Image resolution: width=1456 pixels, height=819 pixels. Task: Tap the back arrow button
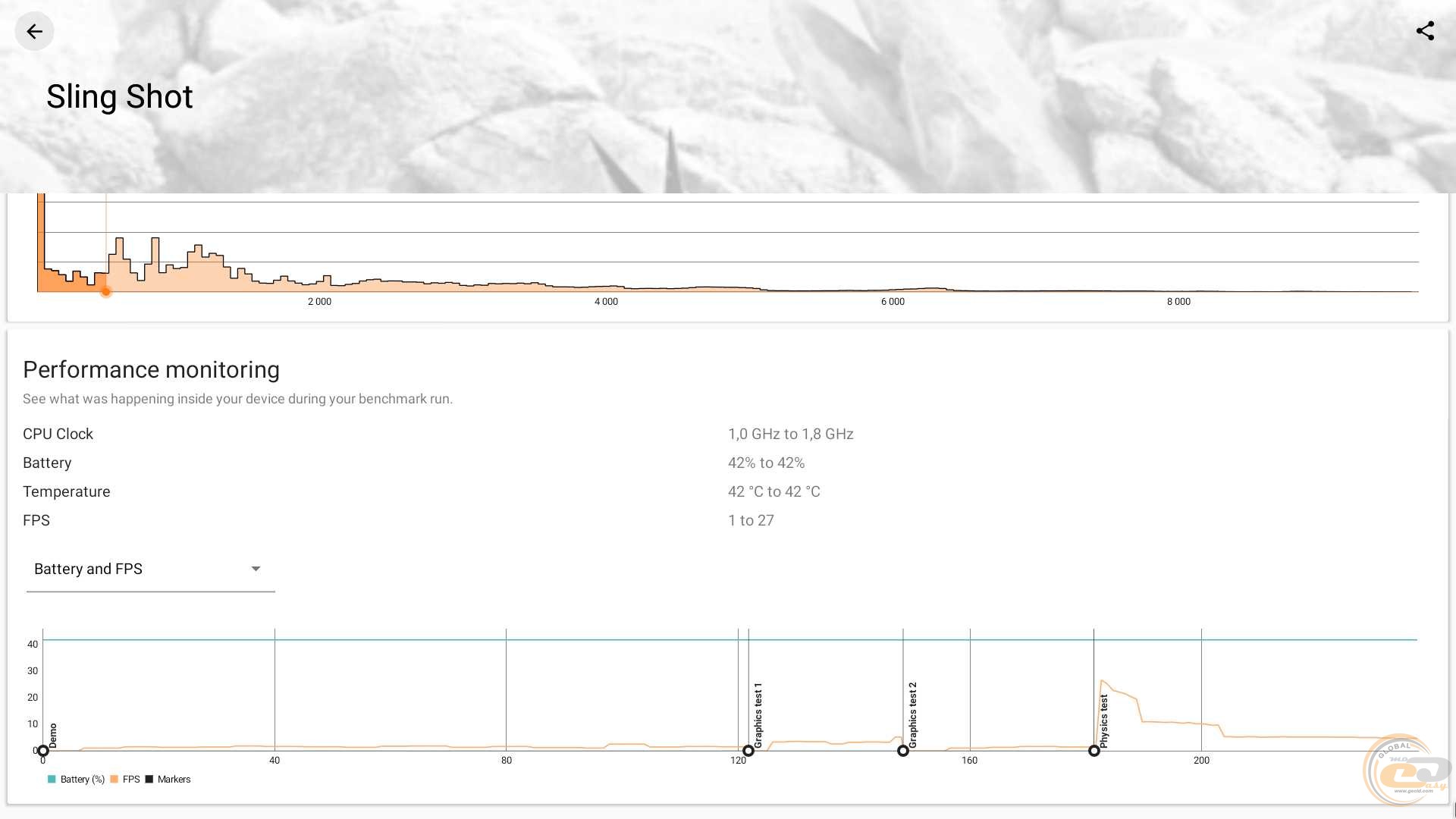tap(34, 31)
